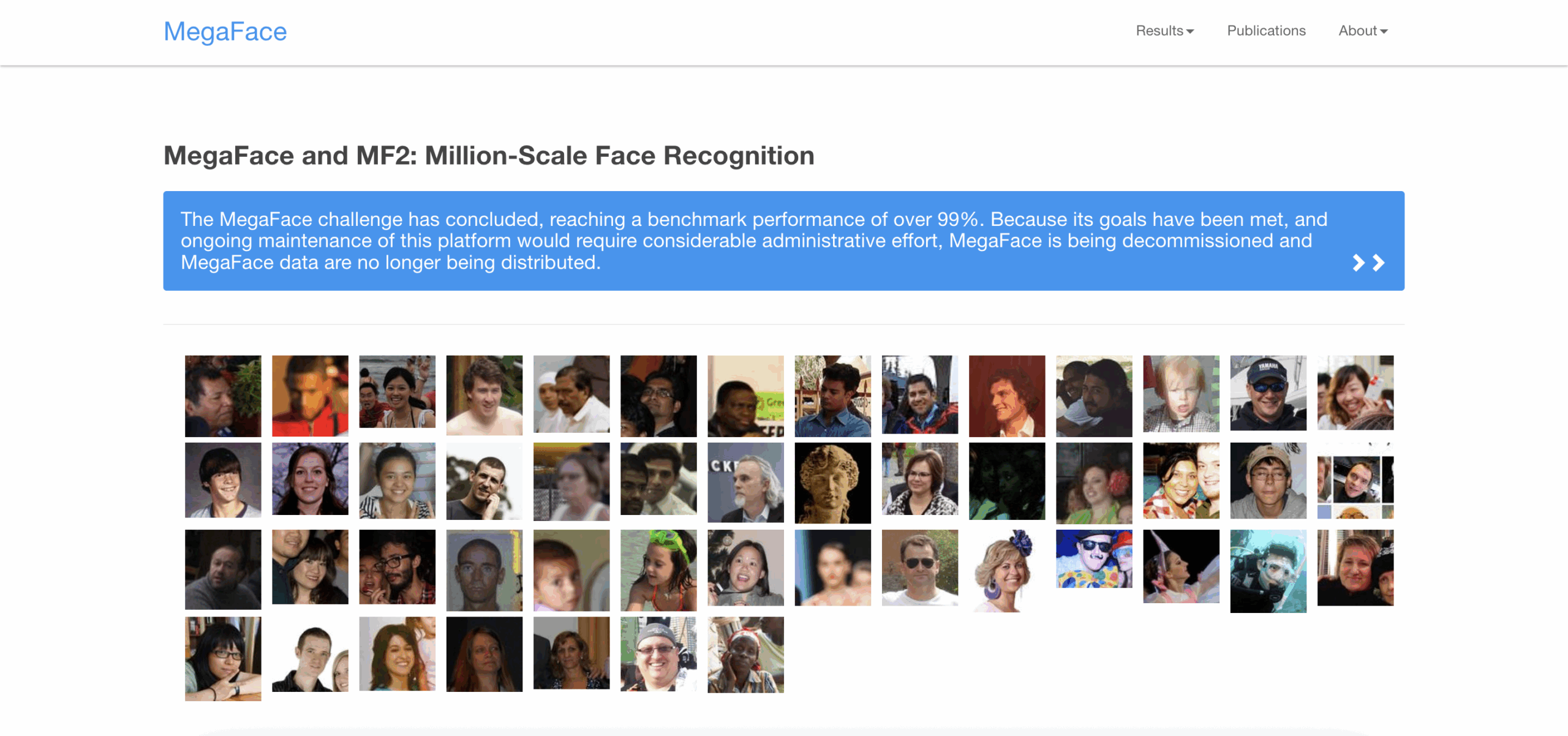Open the clown in sunglasses thumbnail
Viewport: 1568px width, 736px height.
click(1094, 558)
